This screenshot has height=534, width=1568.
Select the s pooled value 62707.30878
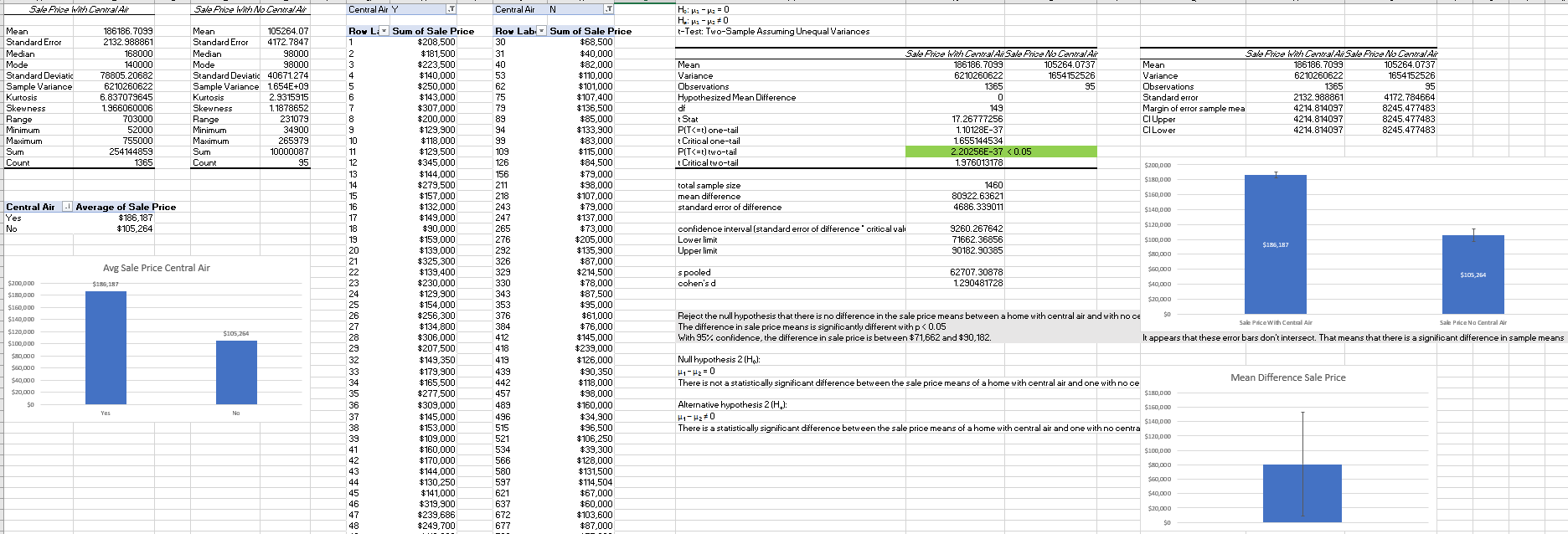coord(977,272)
